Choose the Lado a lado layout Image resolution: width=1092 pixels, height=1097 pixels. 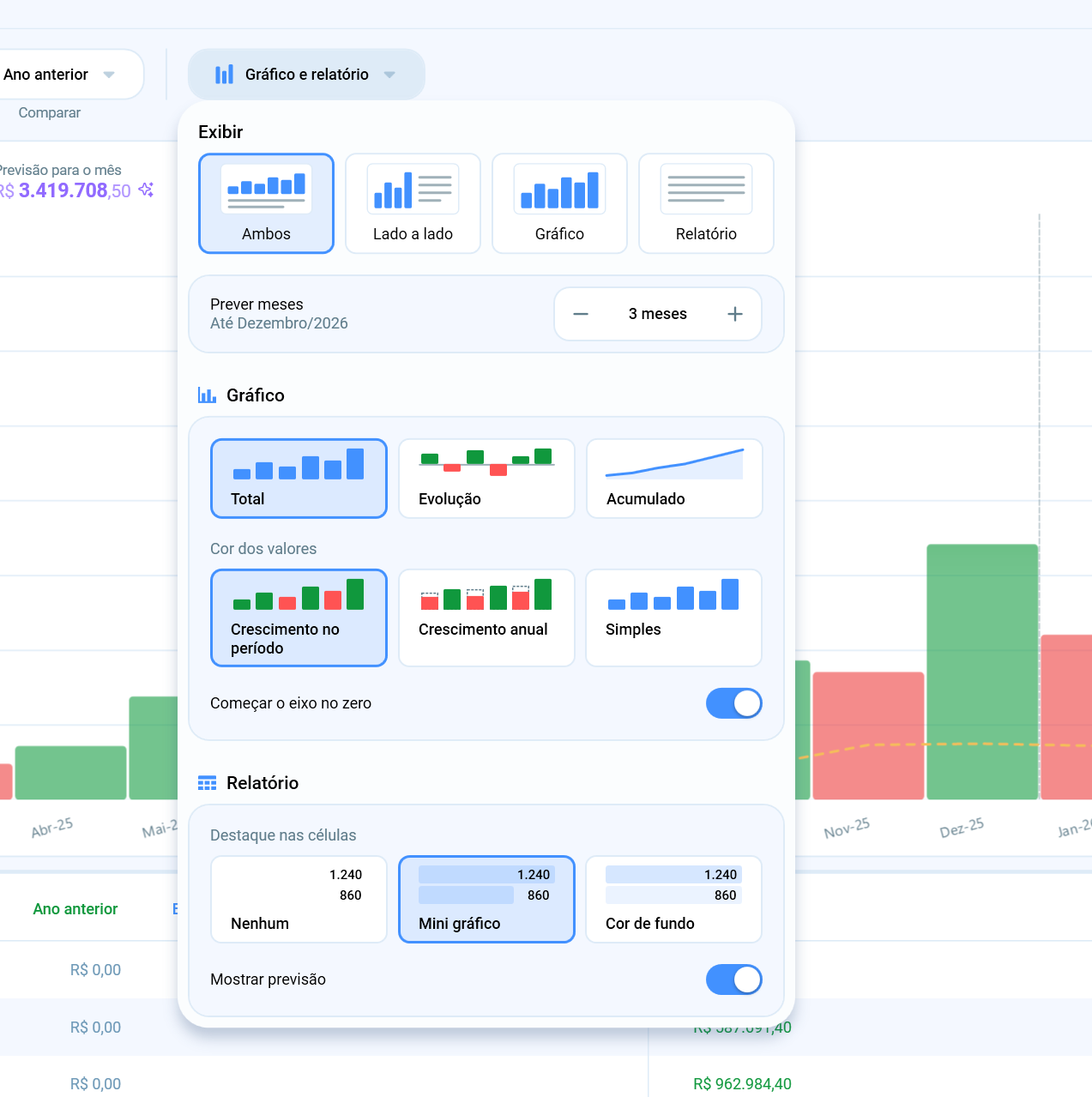(413, 203)
